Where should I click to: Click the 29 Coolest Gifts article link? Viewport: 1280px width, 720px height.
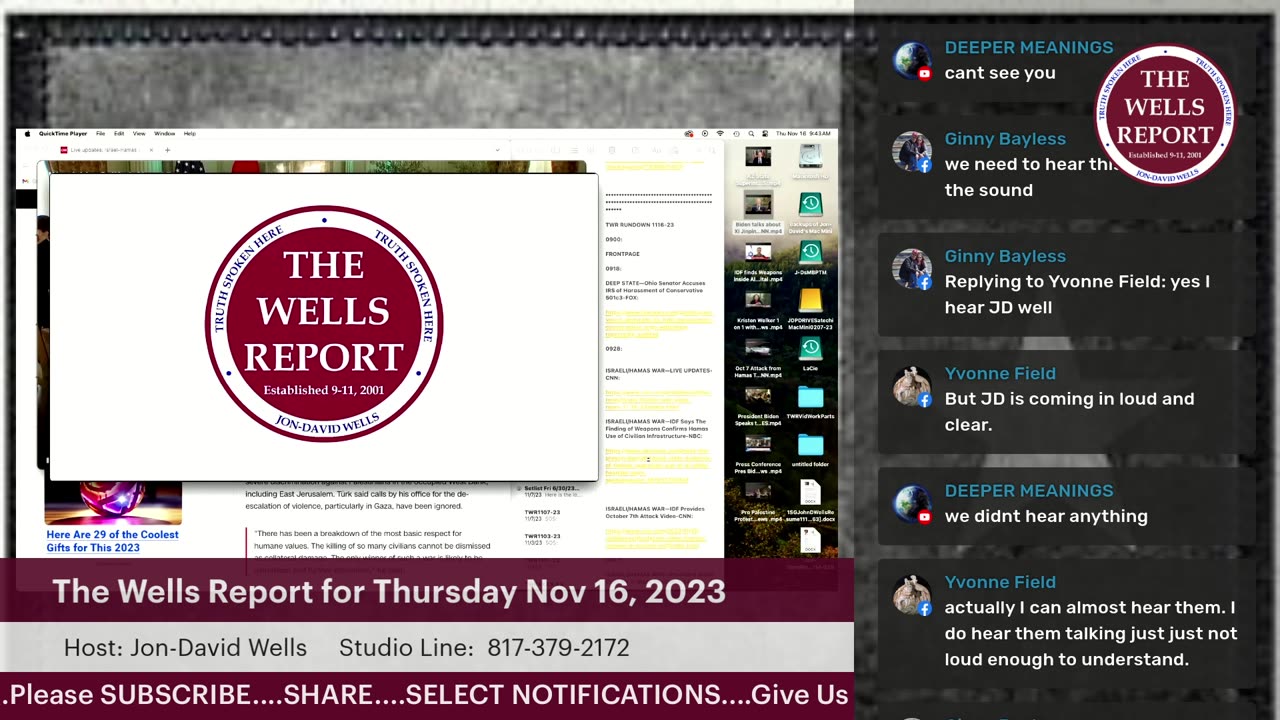coord(112,541)
